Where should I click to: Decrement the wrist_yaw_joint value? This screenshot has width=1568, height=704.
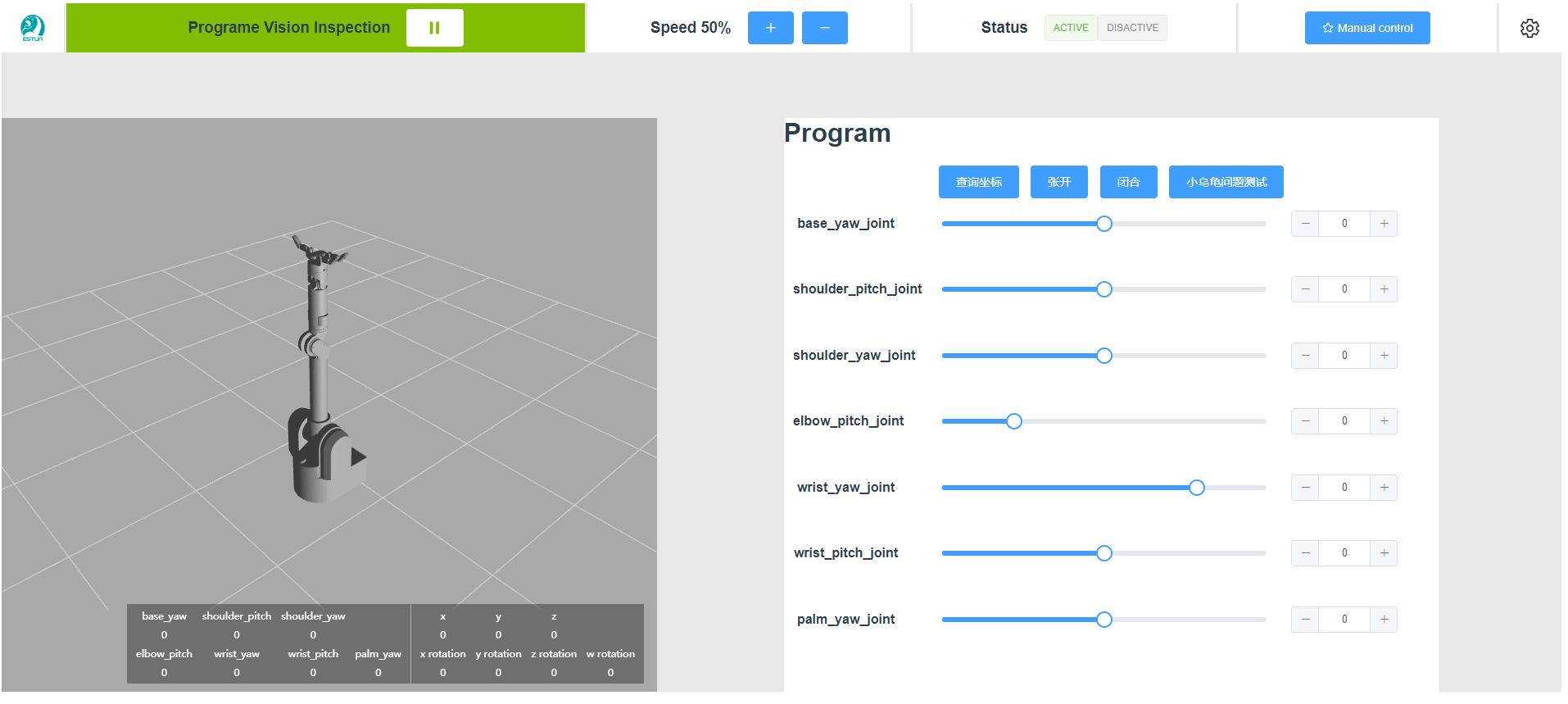pos(1305,488)
